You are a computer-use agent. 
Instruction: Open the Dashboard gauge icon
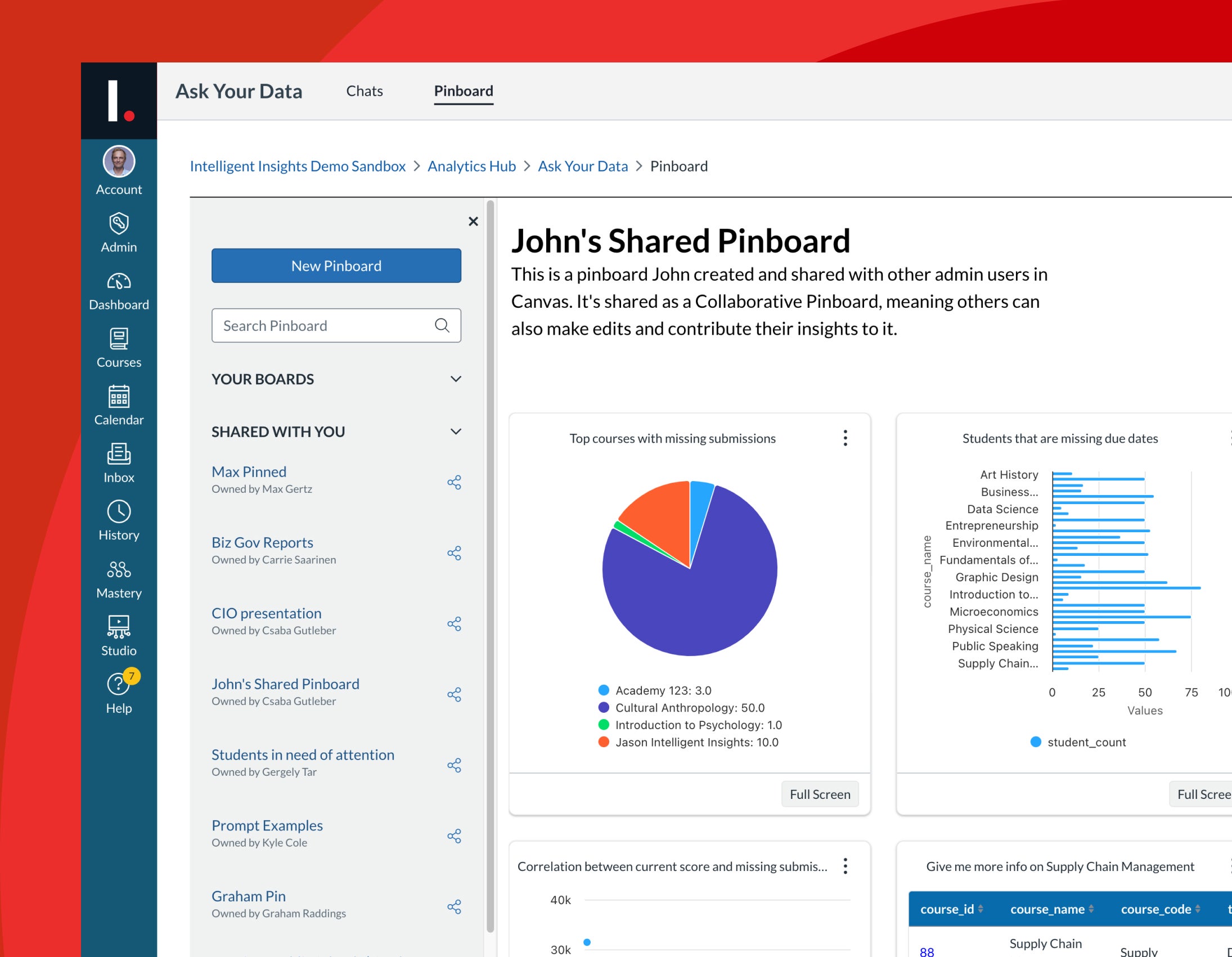(119, 281)
